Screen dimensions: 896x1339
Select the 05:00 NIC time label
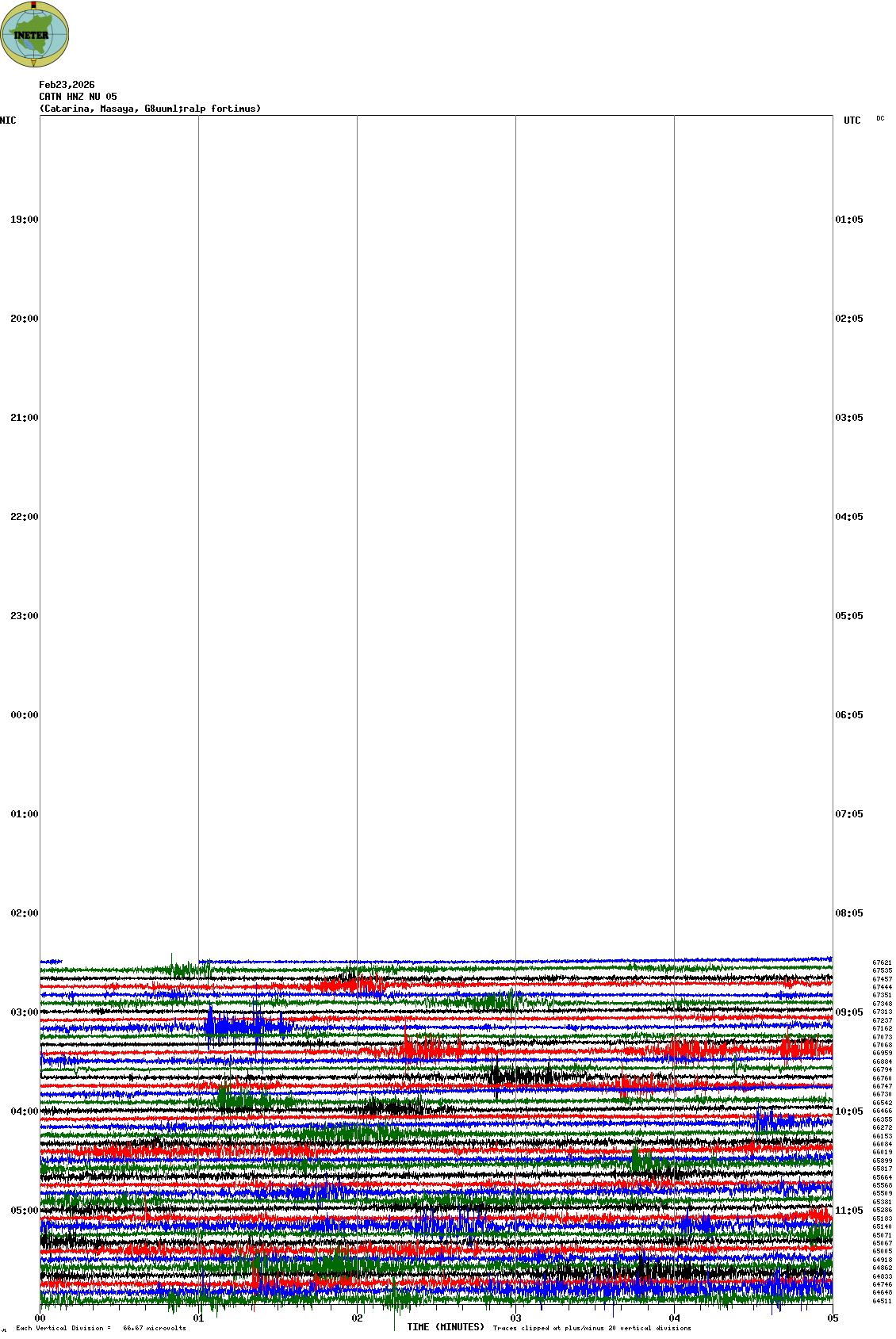coord(24,1211)
